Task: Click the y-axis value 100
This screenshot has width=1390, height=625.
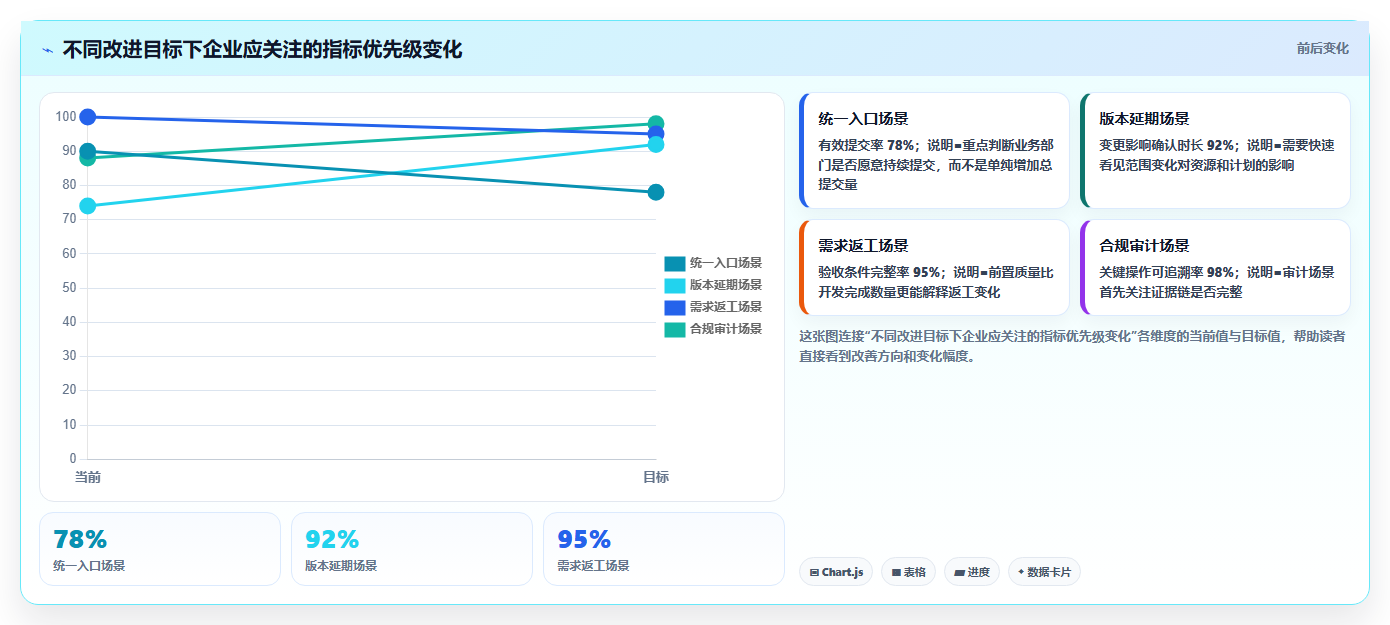Action: (66, 117)
